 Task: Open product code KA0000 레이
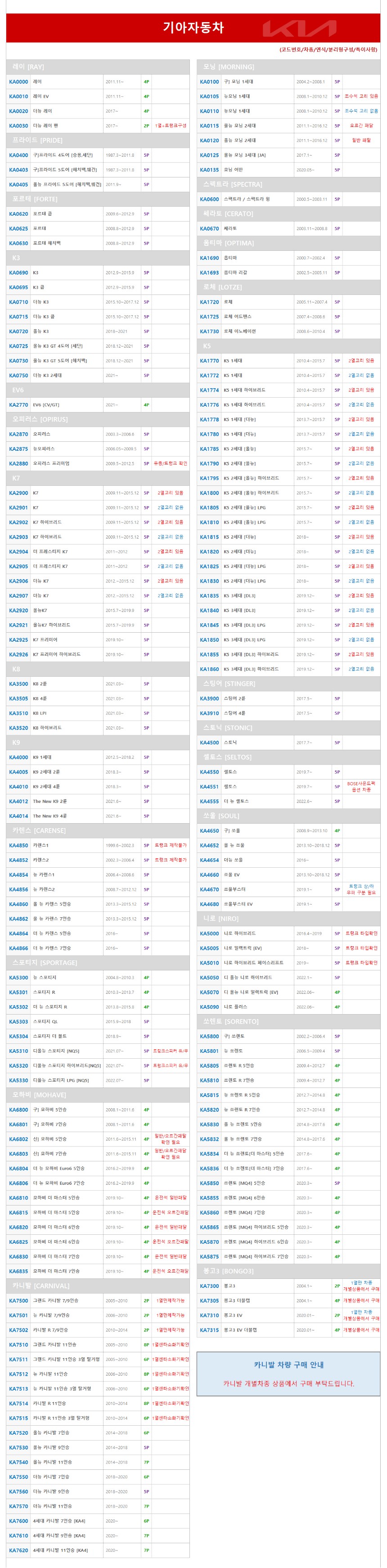(19, 82)
